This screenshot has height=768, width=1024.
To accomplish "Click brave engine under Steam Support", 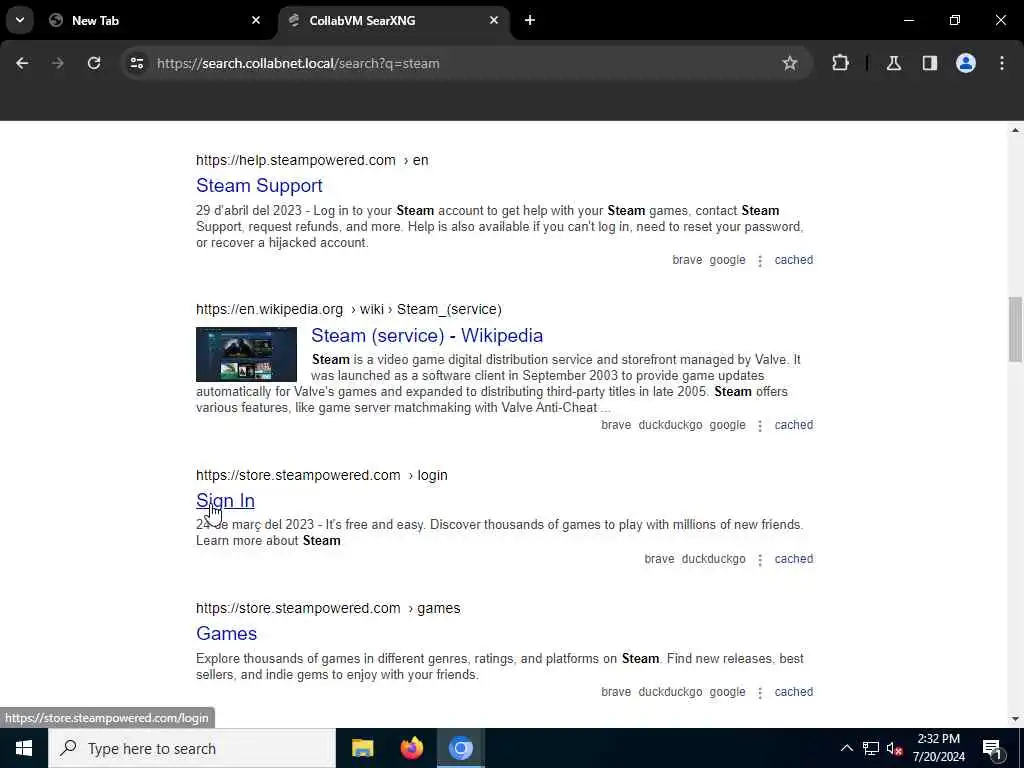I will click(687, 260).
